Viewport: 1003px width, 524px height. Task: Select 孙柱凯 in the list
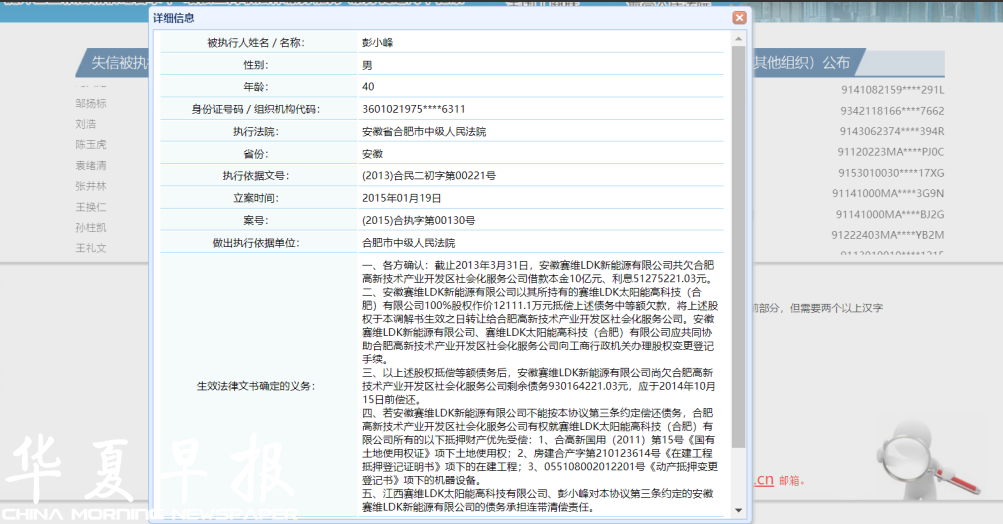coord(90,227)
